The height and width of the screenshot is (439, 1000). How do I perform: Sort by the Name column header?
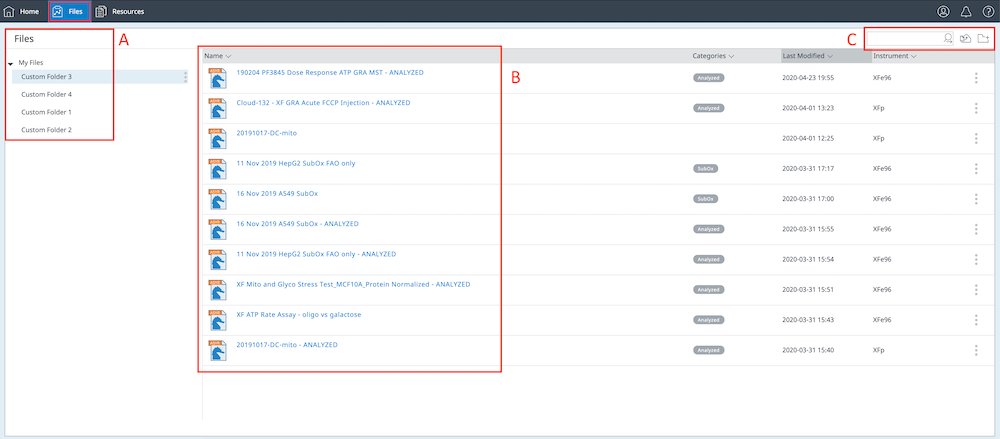coord(214,56)
